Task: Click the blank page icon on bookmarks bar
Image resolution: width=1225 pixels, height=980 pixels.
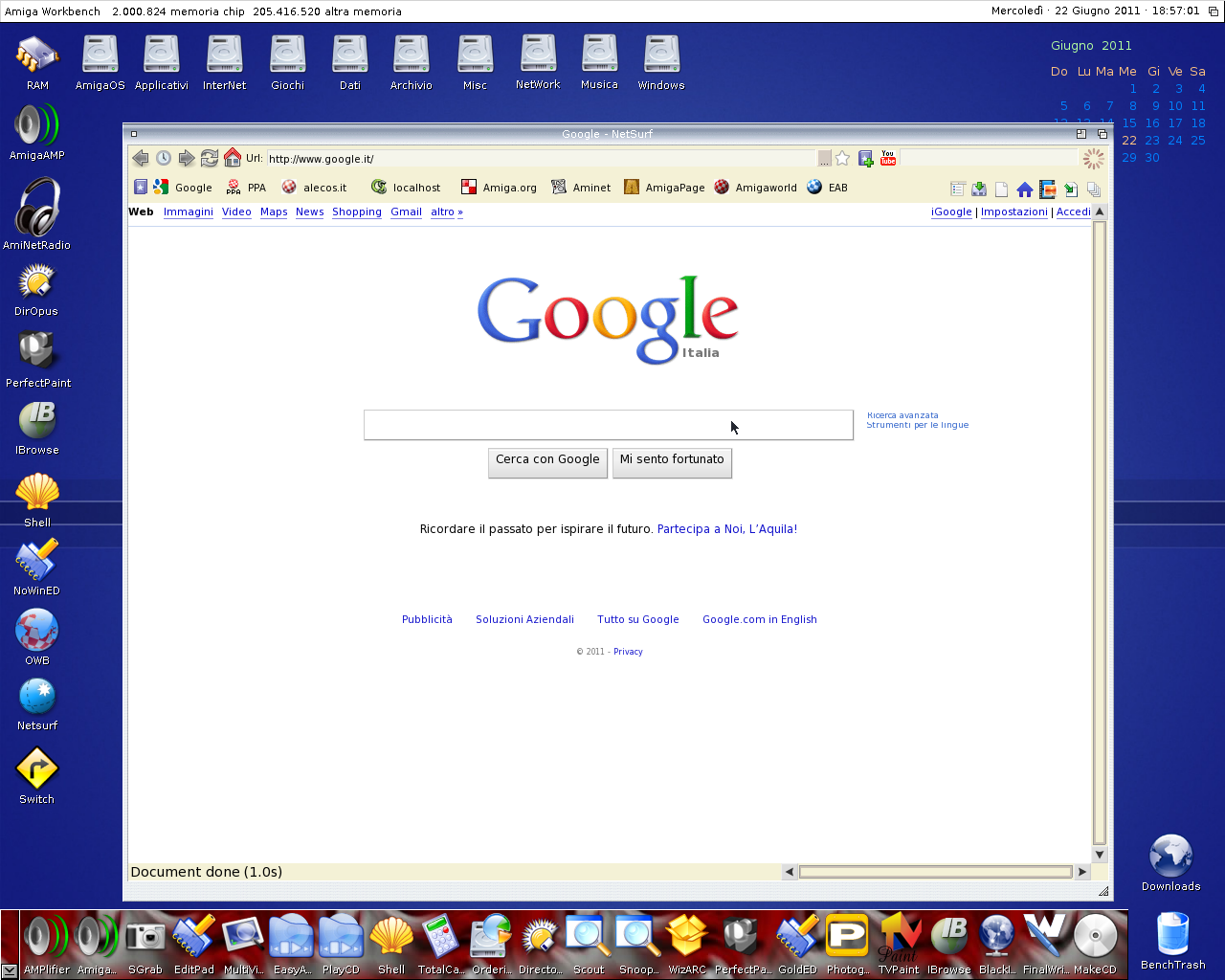Action: click(1002, 189)
